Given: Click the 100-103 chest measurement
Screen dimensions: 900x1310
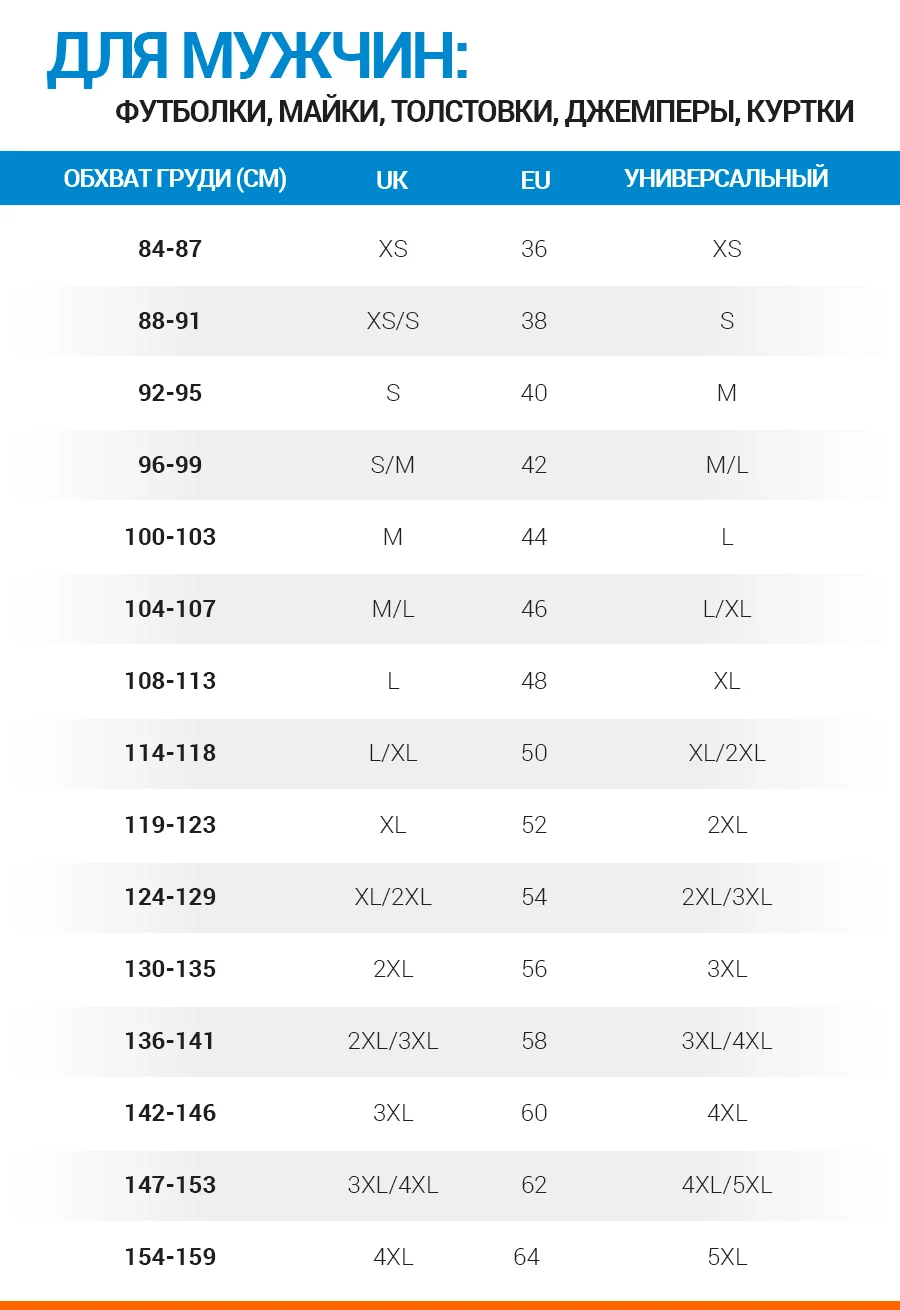Looking at the screenshot, I should 170,537.
